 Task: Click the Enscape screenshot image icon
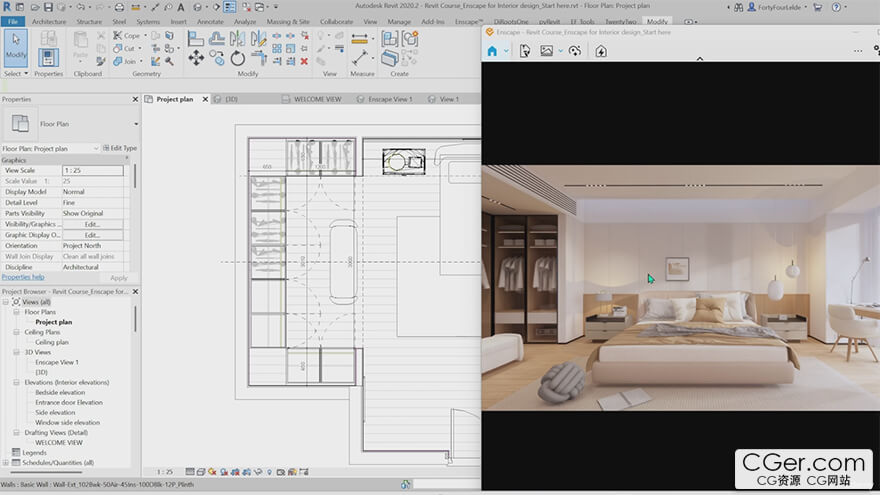click(546, 51)
